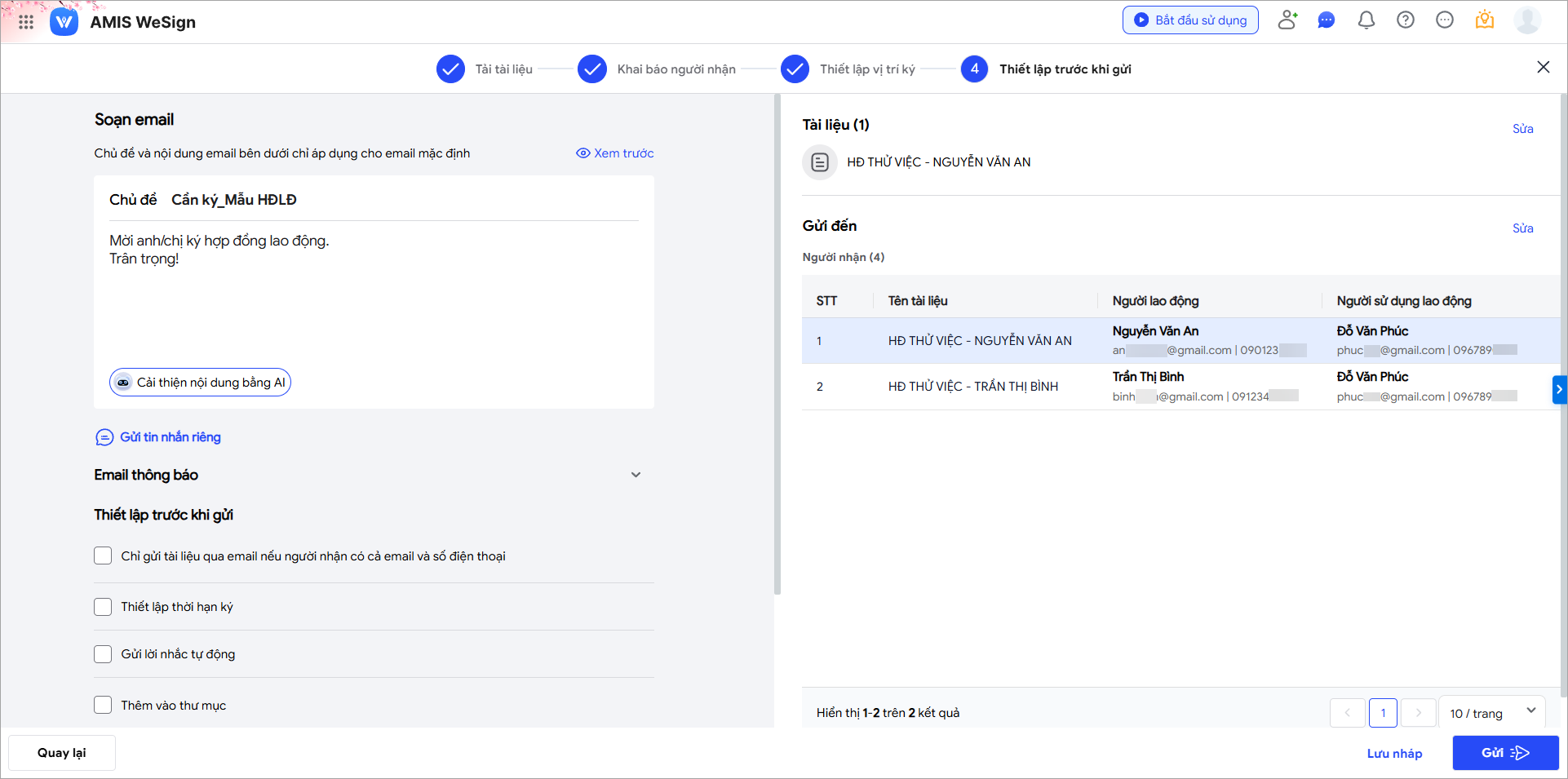1568x779 pixels.
Task: Click the right panel vertical scrollbar
Action: pos(1563,396)
